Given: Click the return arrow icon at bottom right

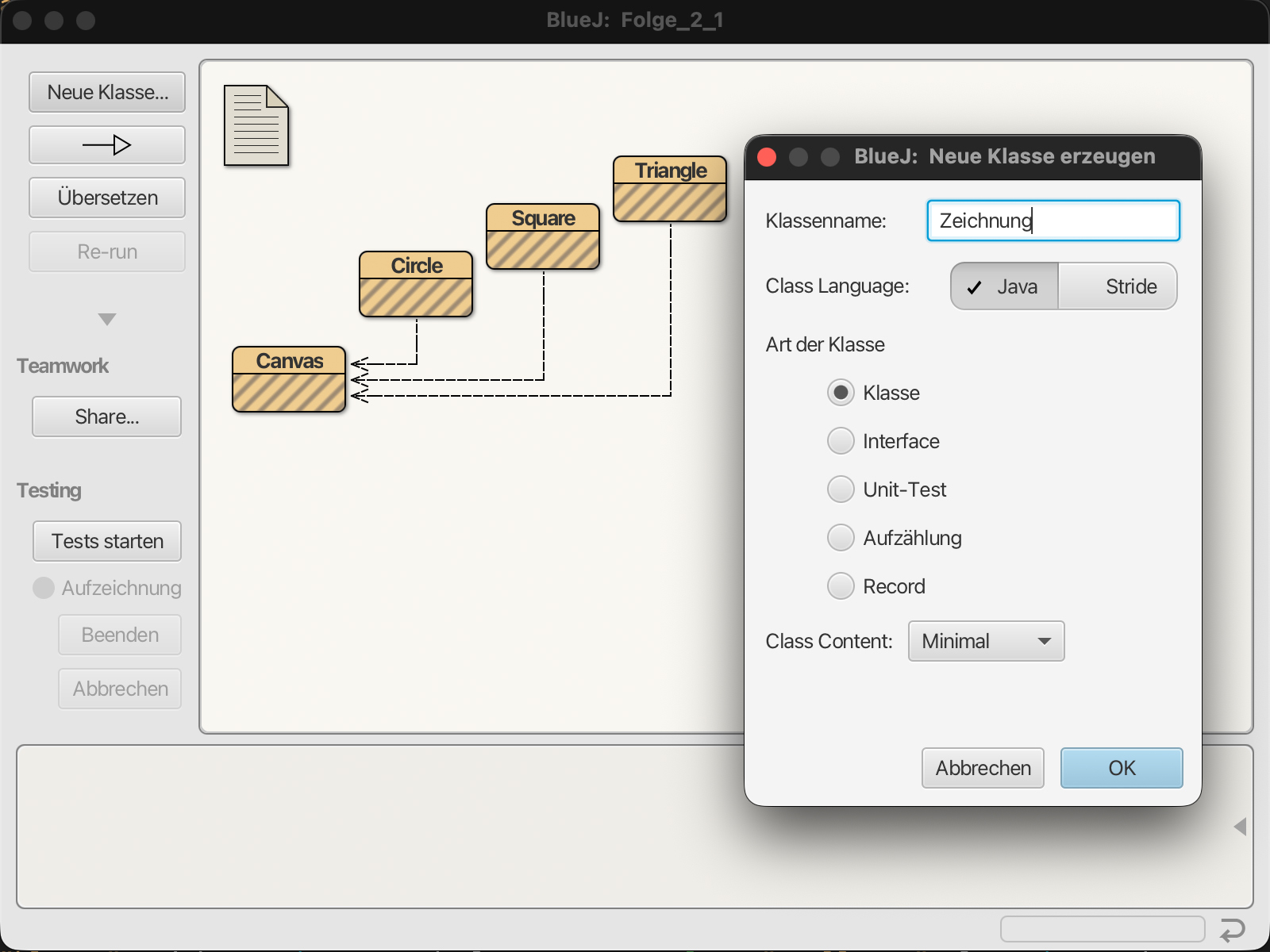Looking at the screenshot, I should (1232, 929).
